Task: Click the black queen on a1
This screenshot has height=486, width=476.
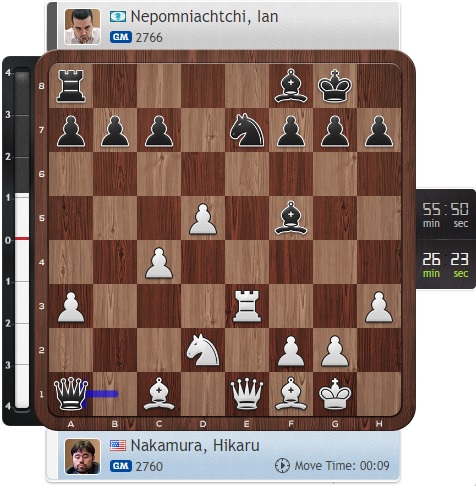Action: pyautogui.click(x=71, y=393)
